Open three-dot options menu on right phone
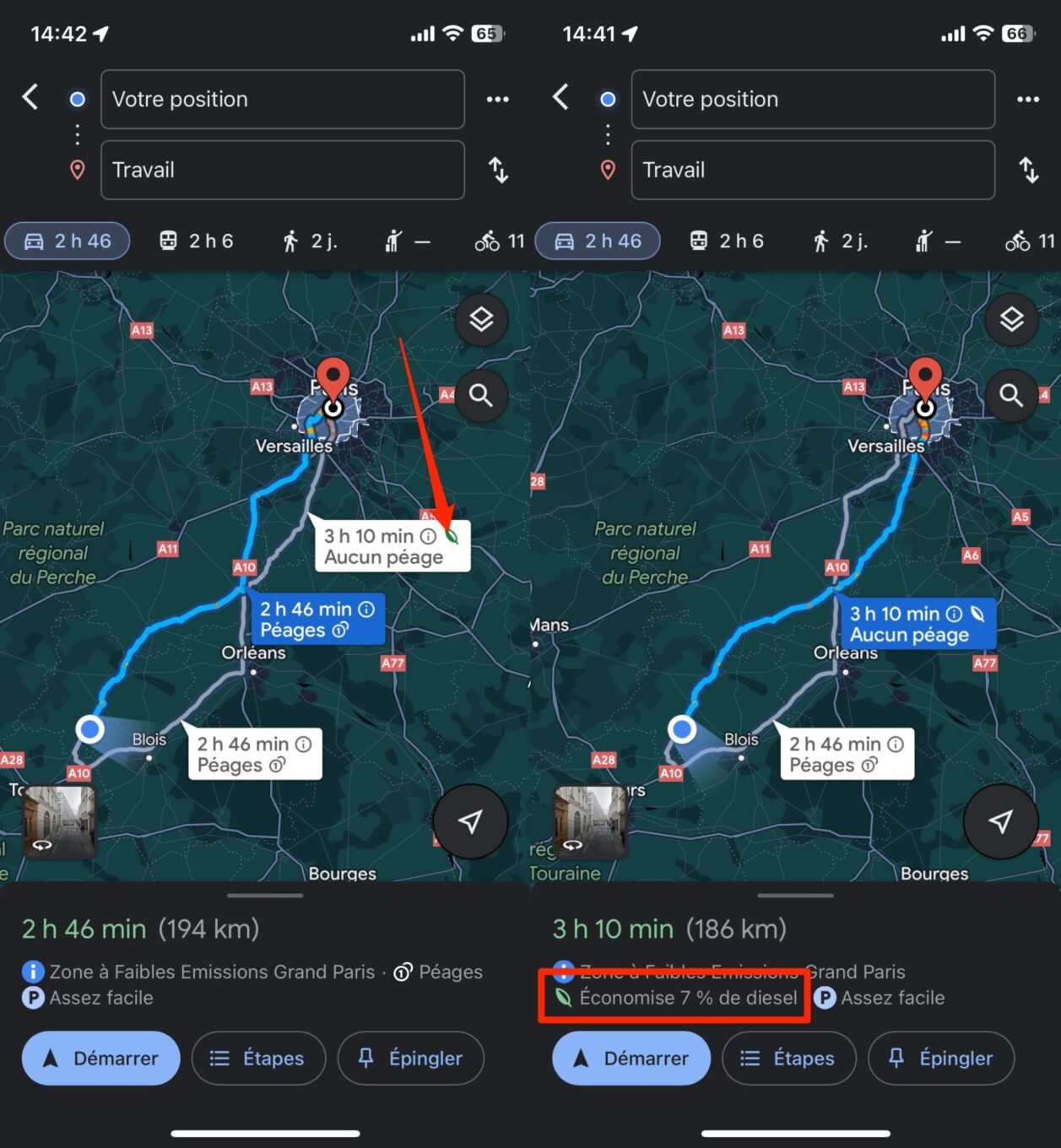Image resolution: width=1061 pixels, height=1148 pixels. [1028, 100]
